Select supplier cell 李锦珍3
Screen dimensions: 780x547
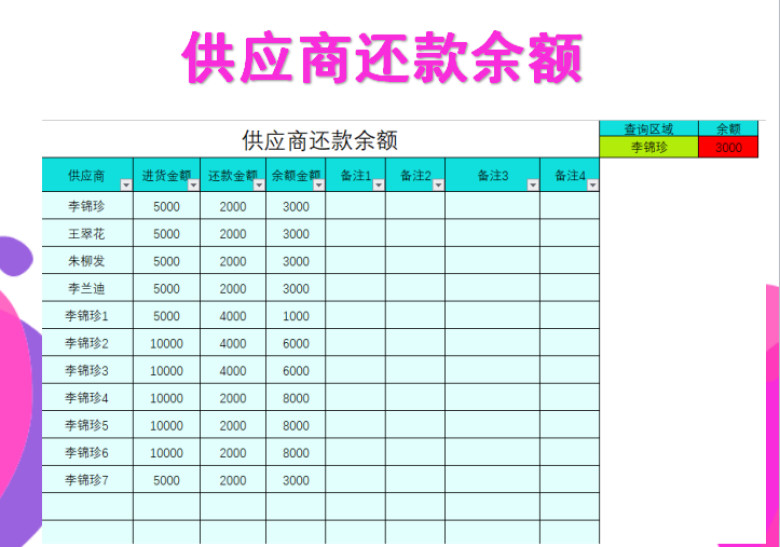pyautogui.click(x=88, y=369)
